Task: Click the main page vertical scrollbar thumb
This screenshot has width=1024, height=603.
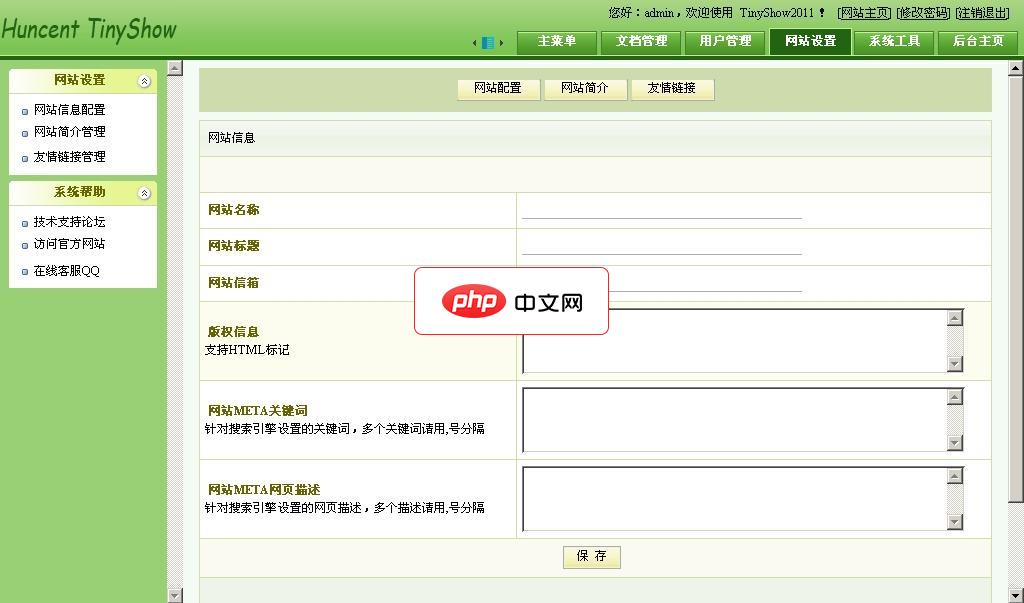Action: click(1016, 289)
